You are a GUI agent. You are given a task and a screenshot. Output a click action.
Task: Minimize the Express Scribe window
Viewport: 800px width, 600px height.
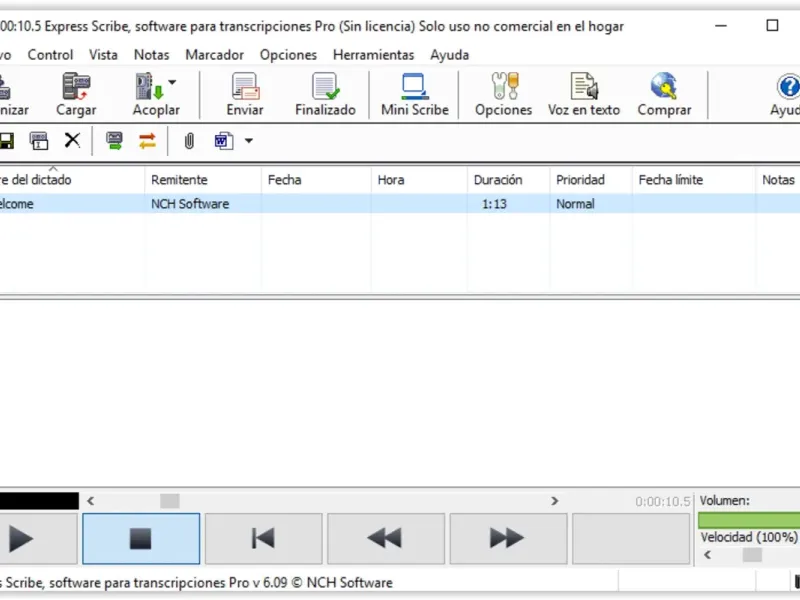(x=721, y=26)
